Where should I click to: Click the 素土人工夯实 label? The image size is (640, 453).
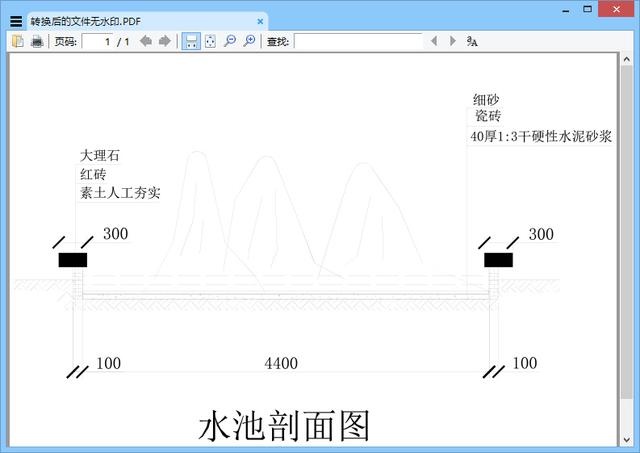tap(120, 193)
